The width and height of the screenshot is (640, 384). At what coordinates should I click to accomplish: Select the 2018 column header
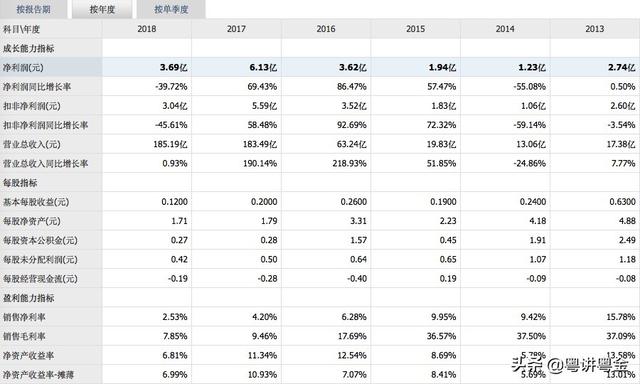click(147, 29)
